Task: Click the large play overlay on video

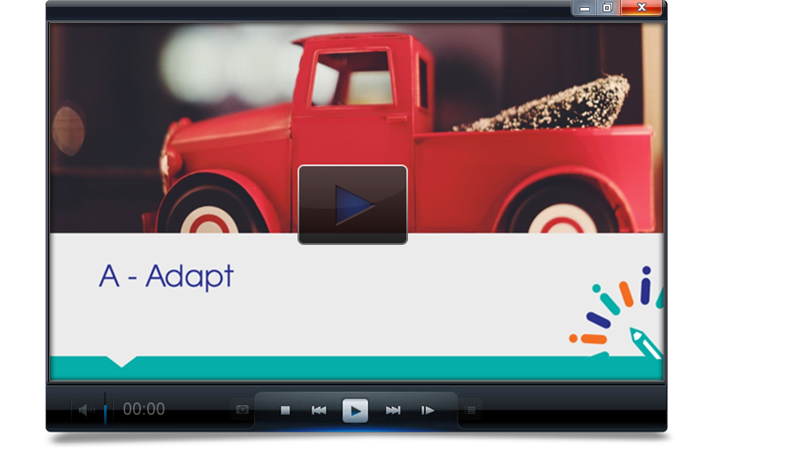Action: click(x=353, y=204)
